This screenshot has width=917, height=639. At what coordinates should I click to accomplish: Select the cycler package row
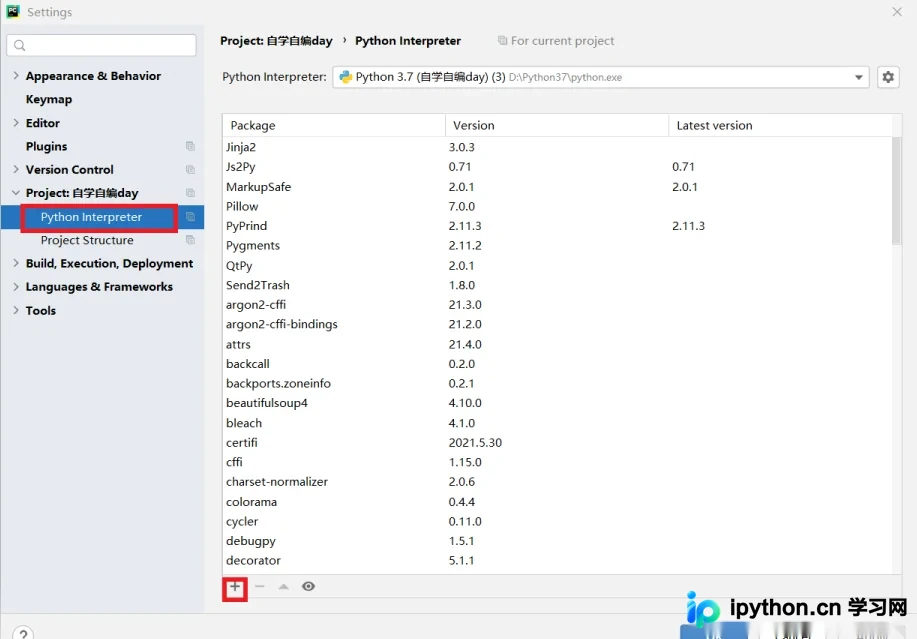point(557,521)
